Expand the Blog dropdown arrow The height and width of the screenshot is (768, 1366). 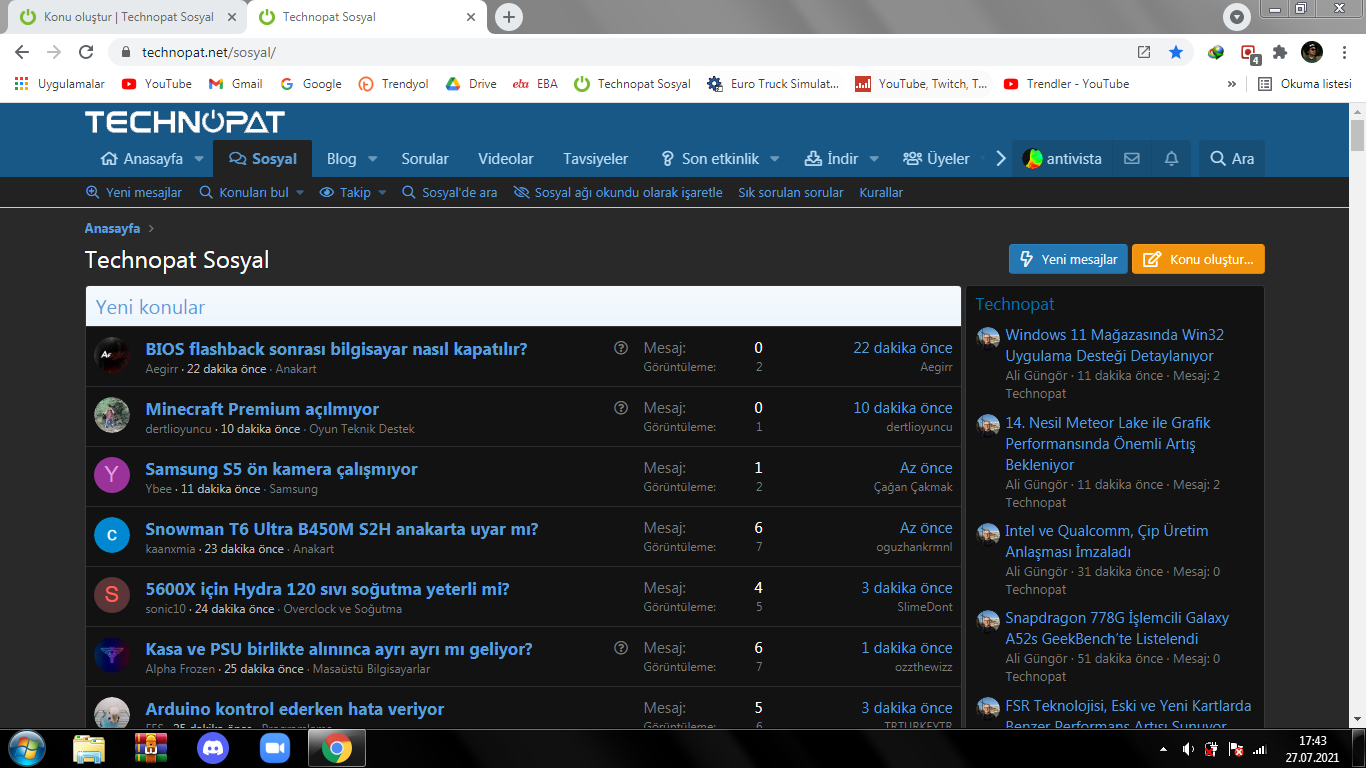coord(372,159)
